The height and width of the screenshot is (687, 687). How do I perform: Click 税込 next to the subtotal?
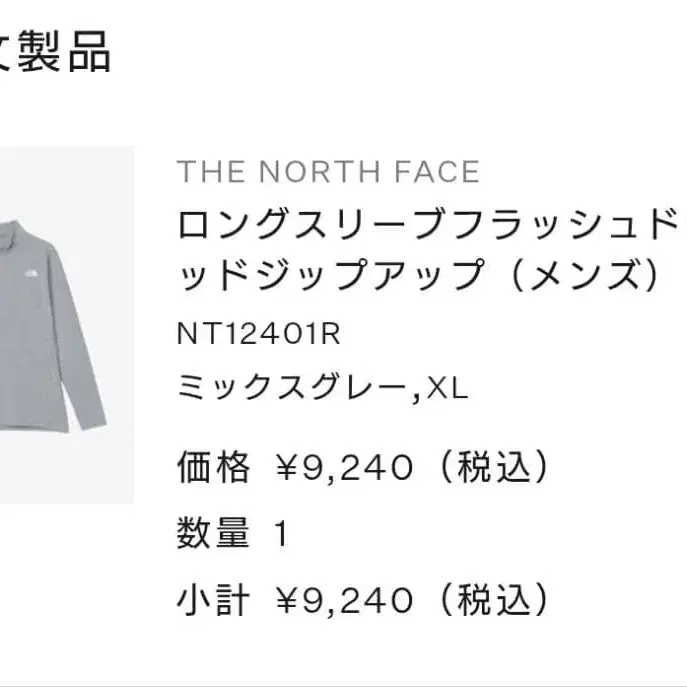pyautogui.click(x=494, y=599)
